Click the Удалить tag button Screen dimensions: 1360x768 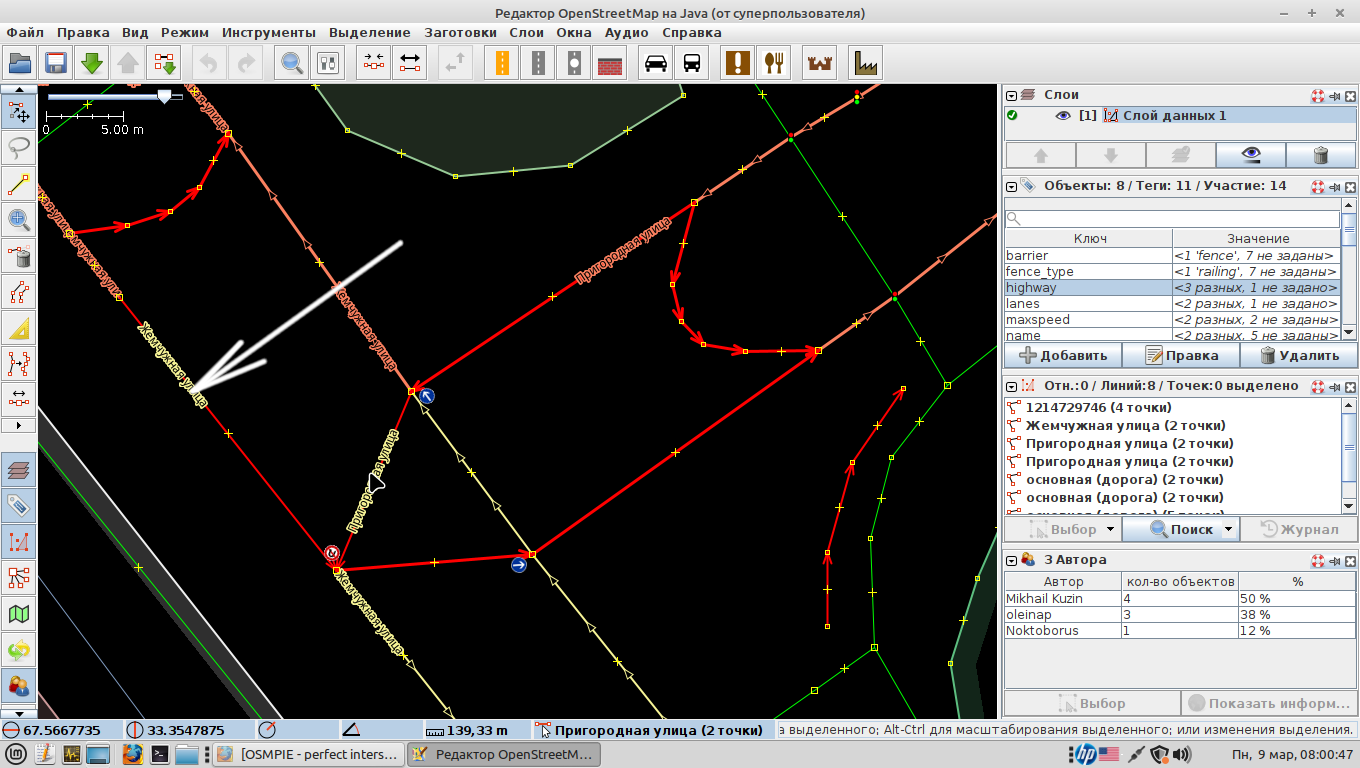click(x=1298, y=355)
